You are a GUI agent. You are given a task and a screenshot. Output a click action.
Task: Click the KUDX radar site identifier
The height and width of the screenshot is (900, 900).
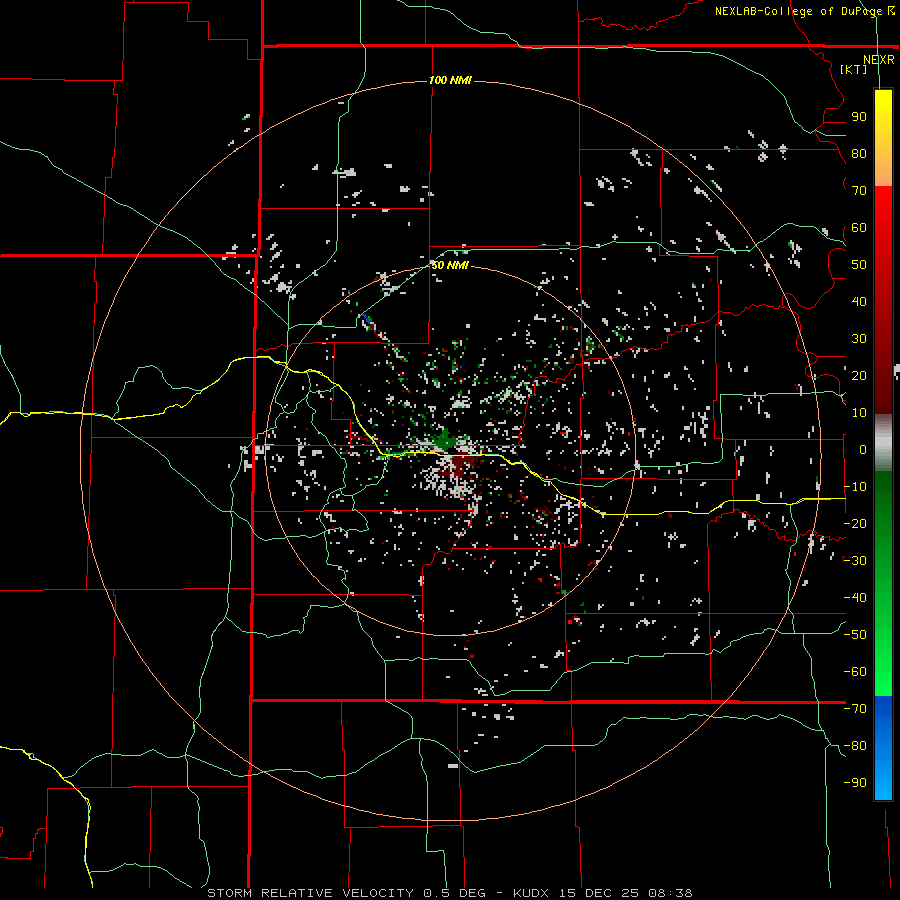point(531,893)
